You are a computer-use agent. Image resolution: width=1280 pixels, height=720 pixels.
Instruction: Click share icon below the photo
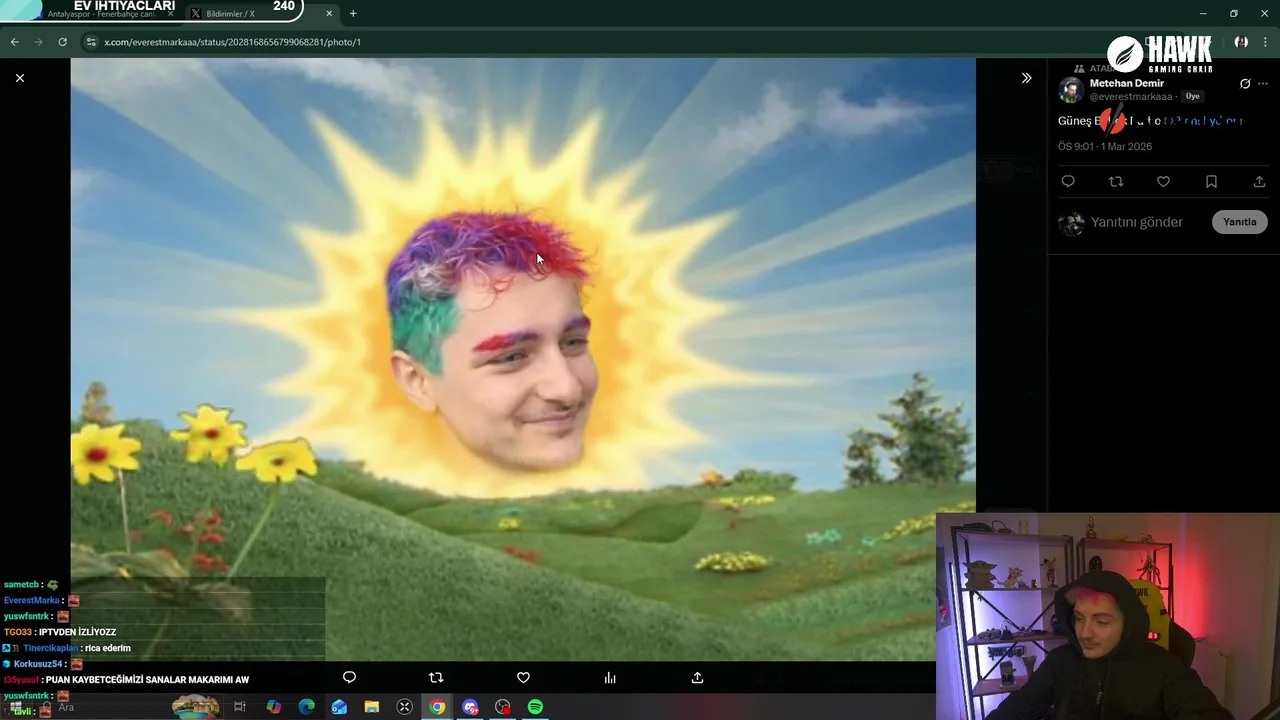(697, 678)
